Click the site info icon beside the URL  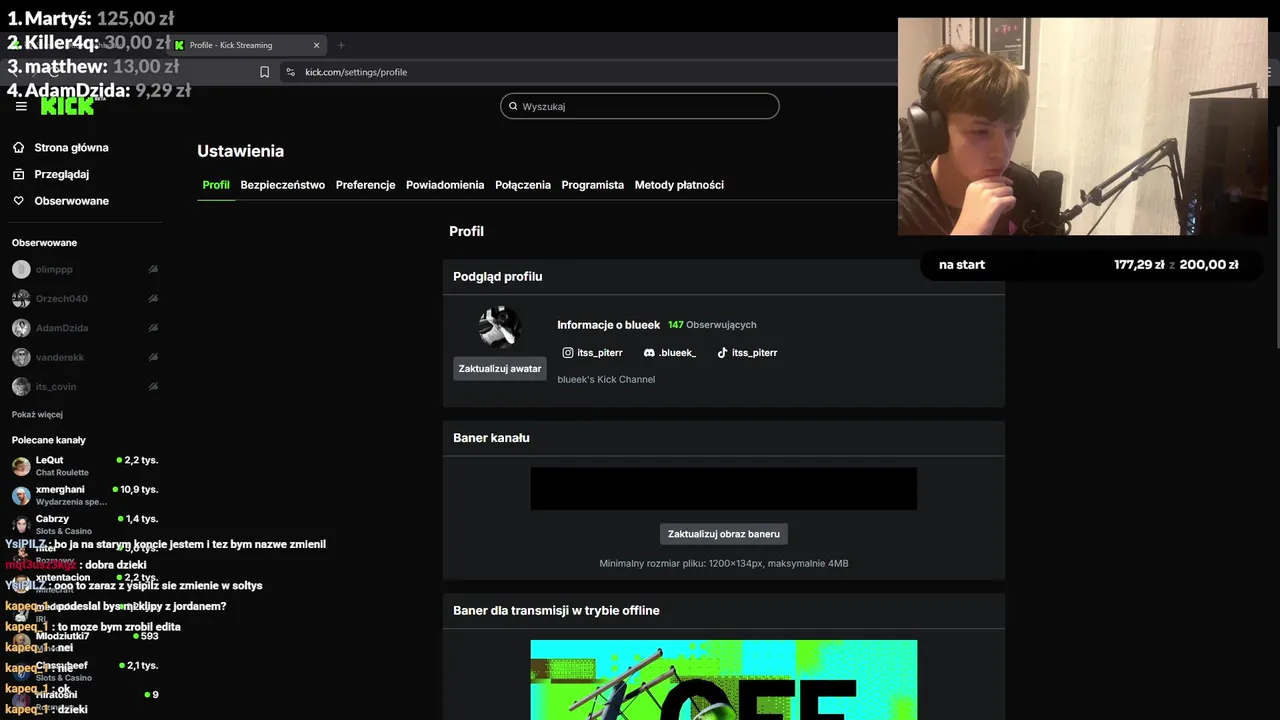(x=290, y=72)
